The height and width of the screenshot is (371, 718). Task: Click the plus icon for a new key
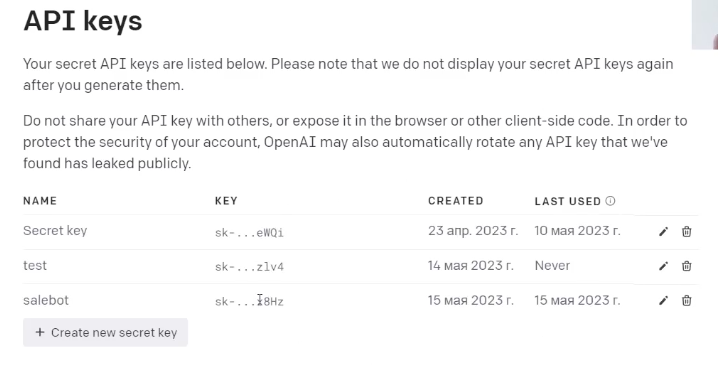tap(40, 332)
